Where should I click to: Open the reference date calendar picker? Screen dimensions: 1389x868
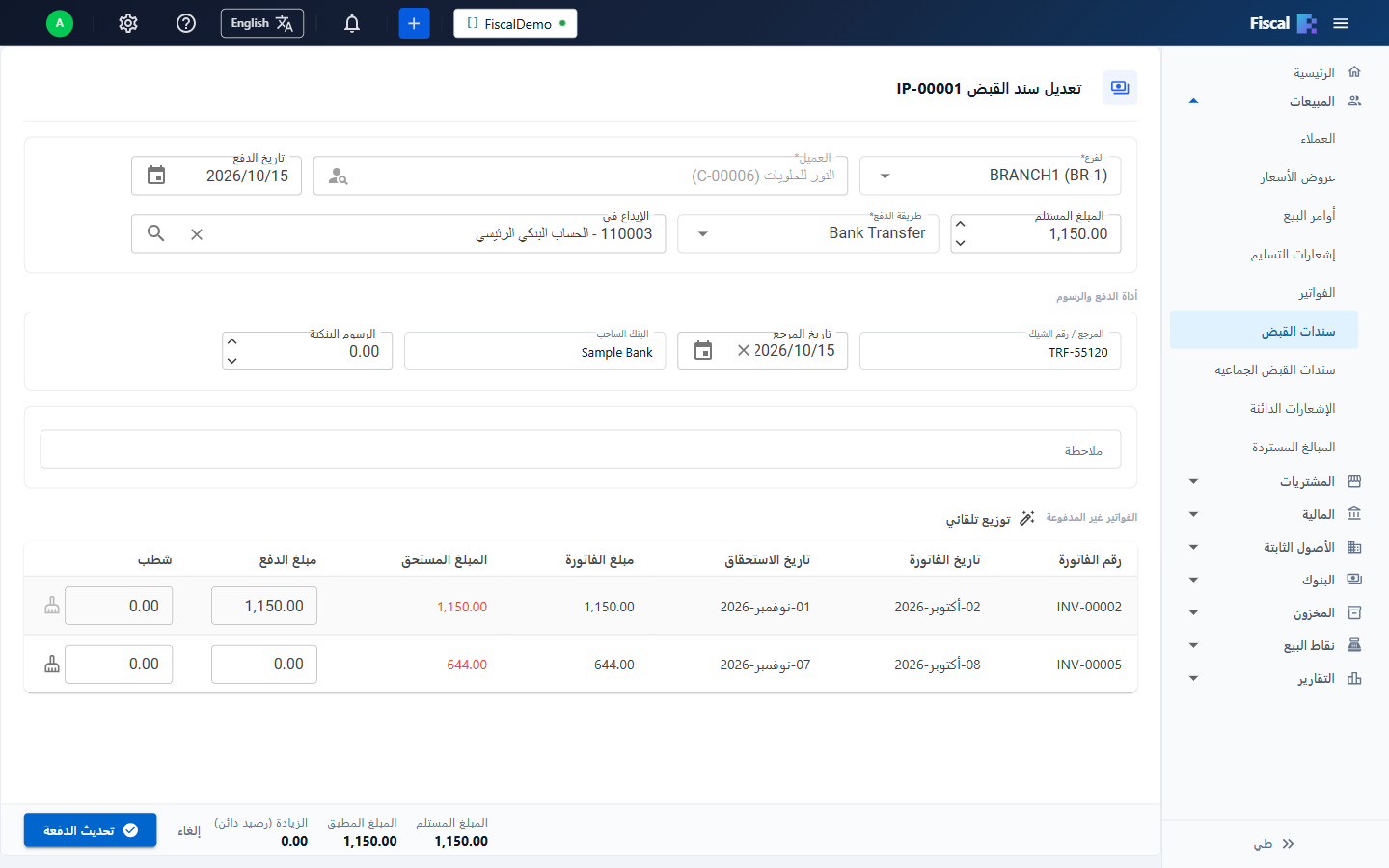703,351
